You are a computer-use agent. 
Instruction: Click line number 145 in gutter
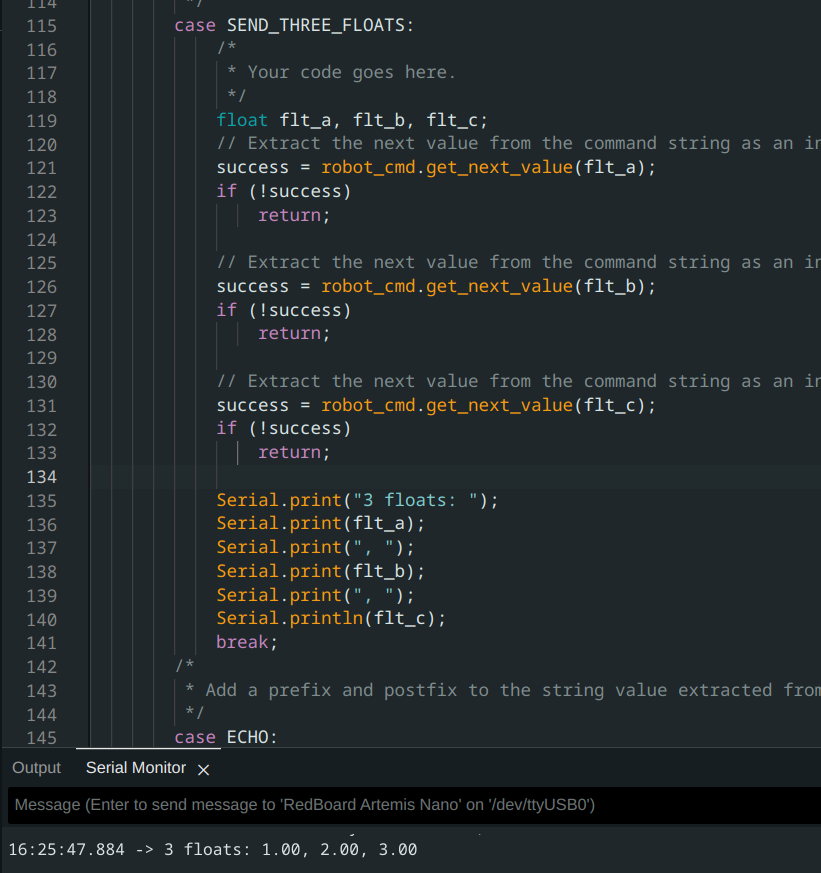click(x=42, y=738)
